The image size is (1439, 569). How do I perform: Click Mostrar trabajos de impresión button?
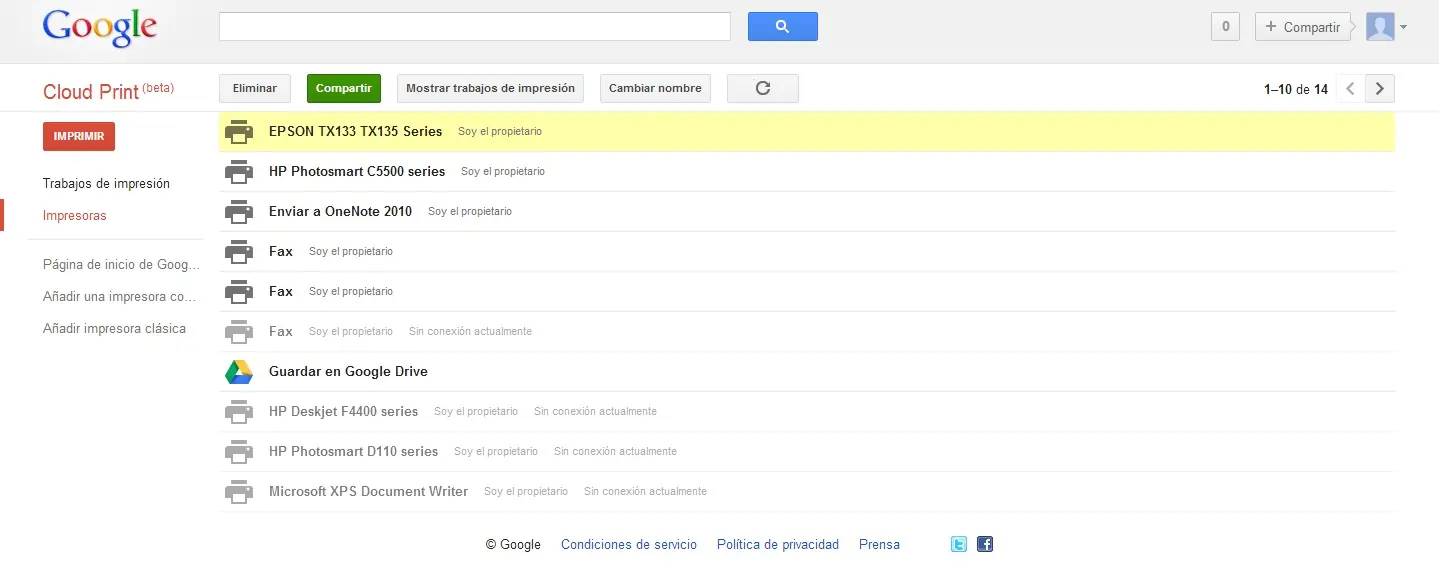tap(490, 88)
